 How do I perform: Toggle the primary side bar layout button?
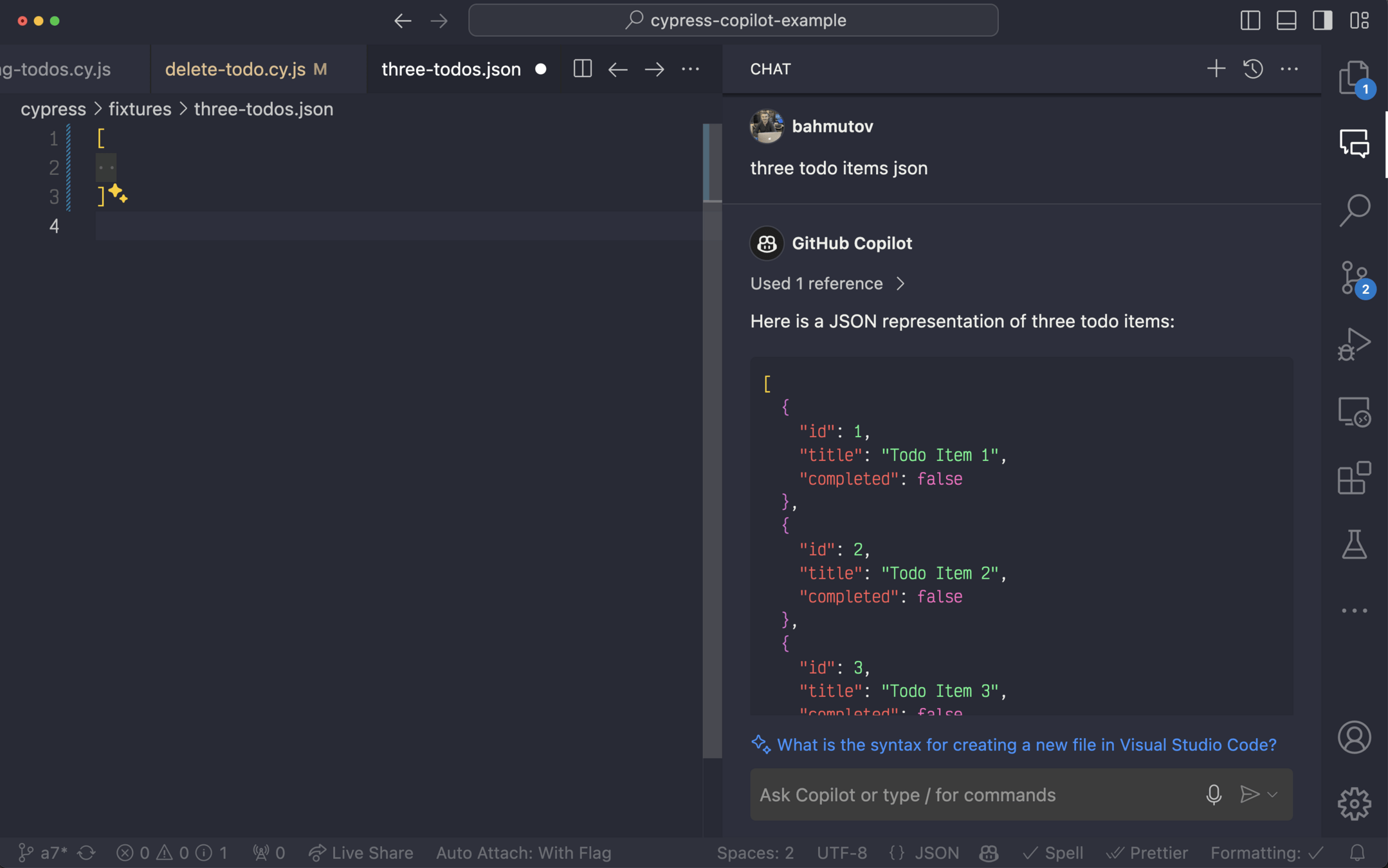tap(1250, 21)
